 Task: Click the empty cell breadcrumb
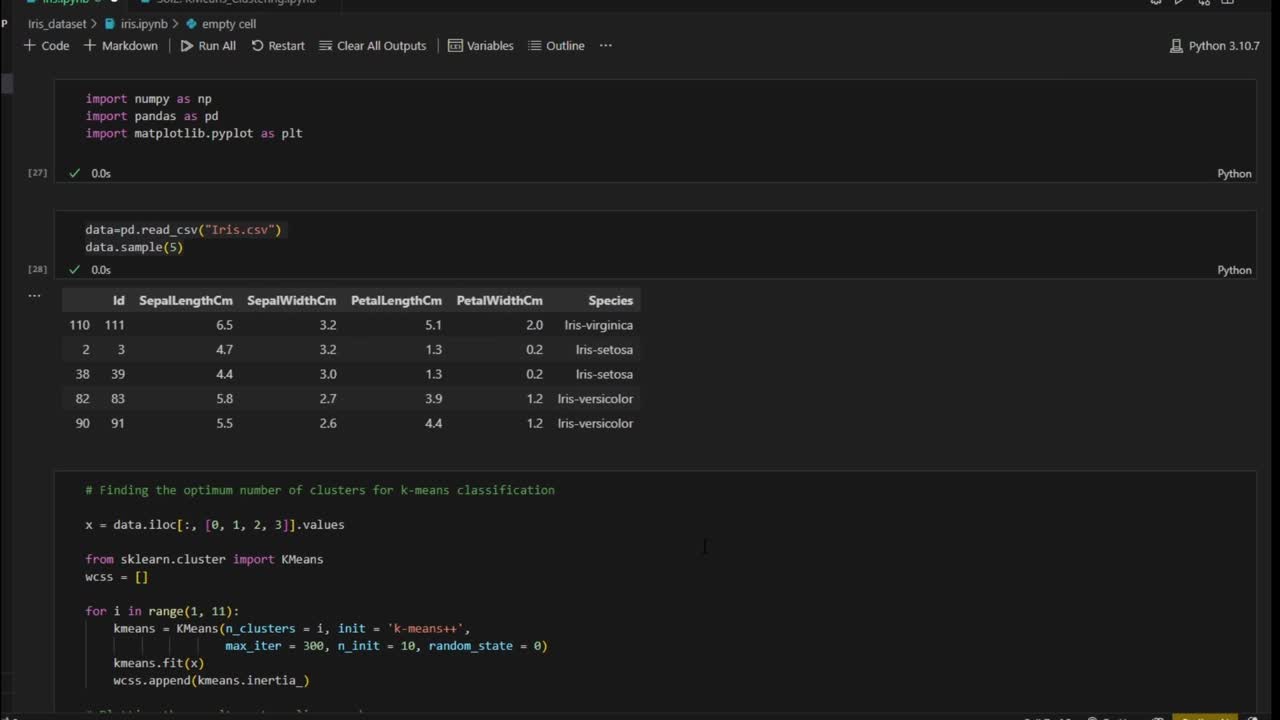(228, 23)
